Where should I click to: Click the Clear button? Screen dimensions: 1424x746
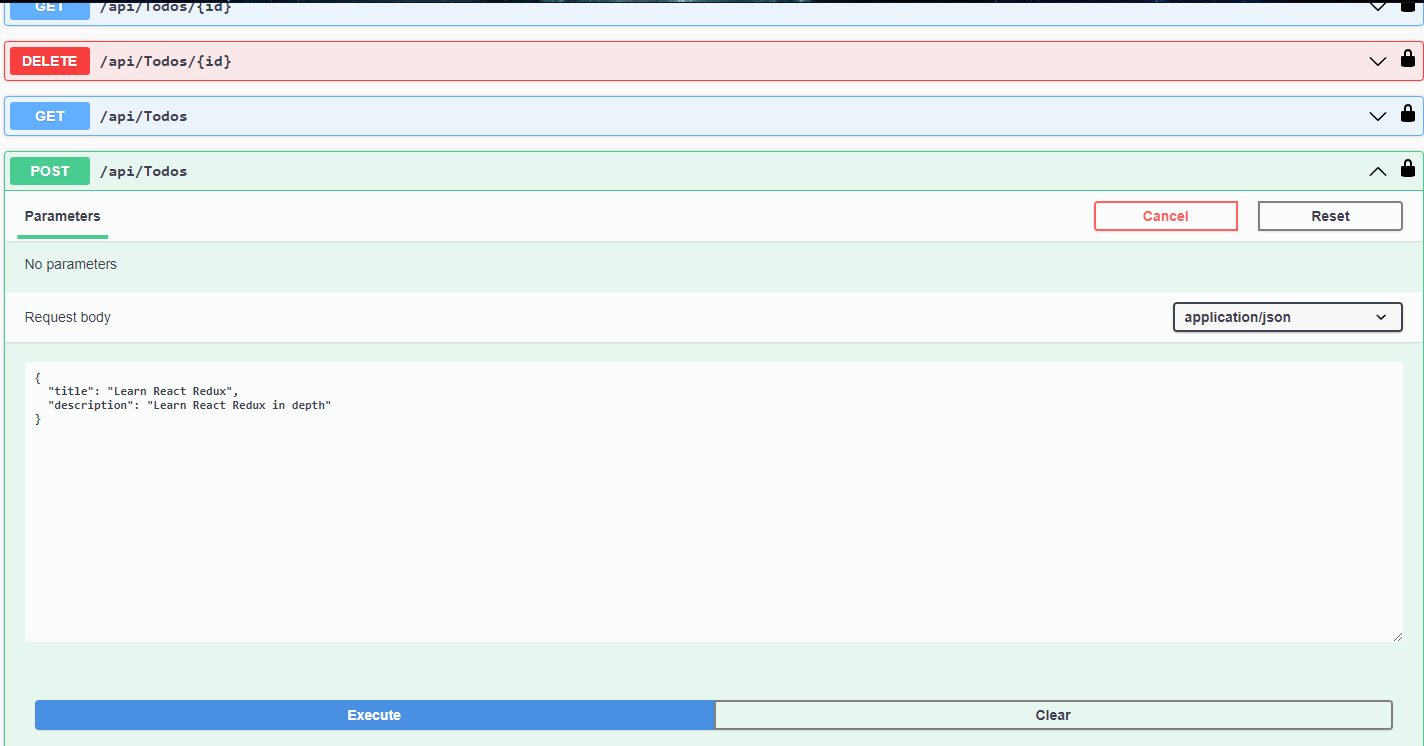1053,715
